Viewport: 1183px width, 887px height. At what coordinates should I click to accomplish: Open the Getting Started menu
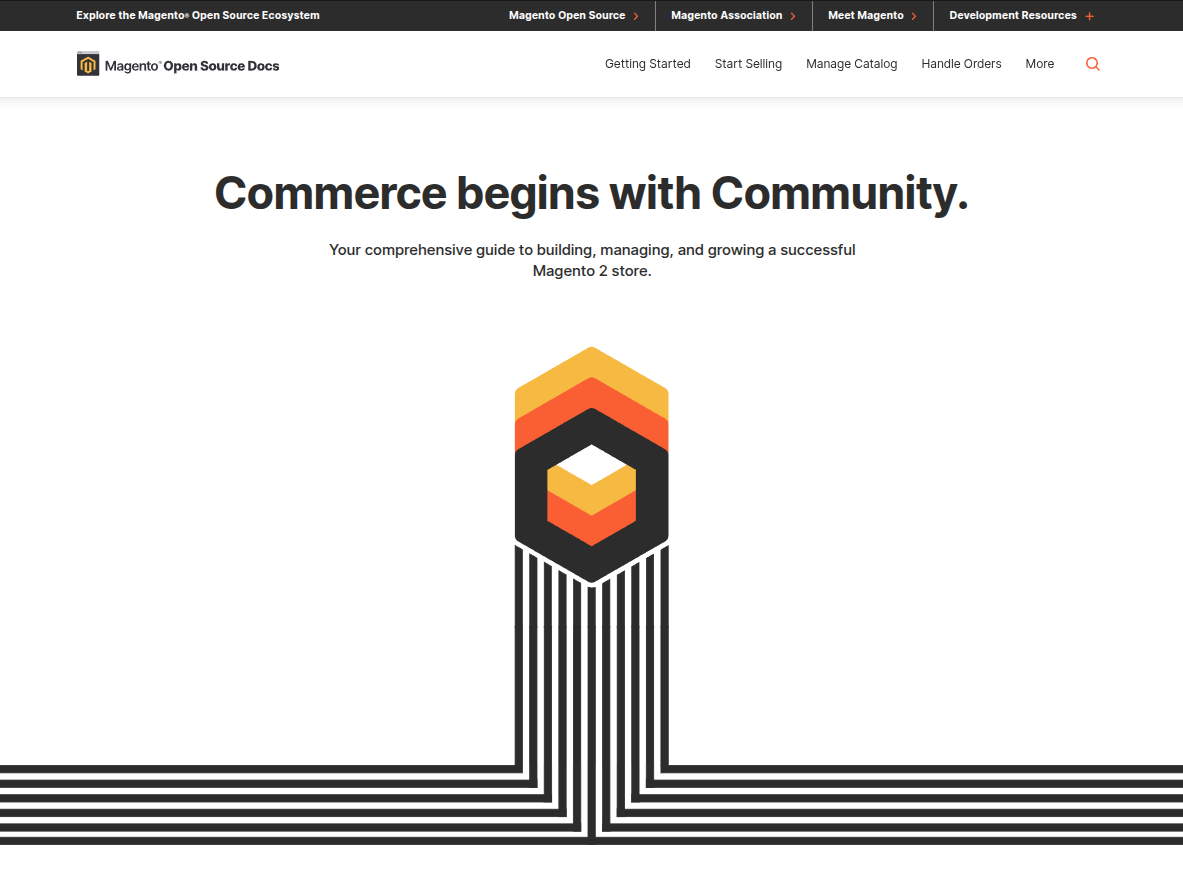point(647,64)
